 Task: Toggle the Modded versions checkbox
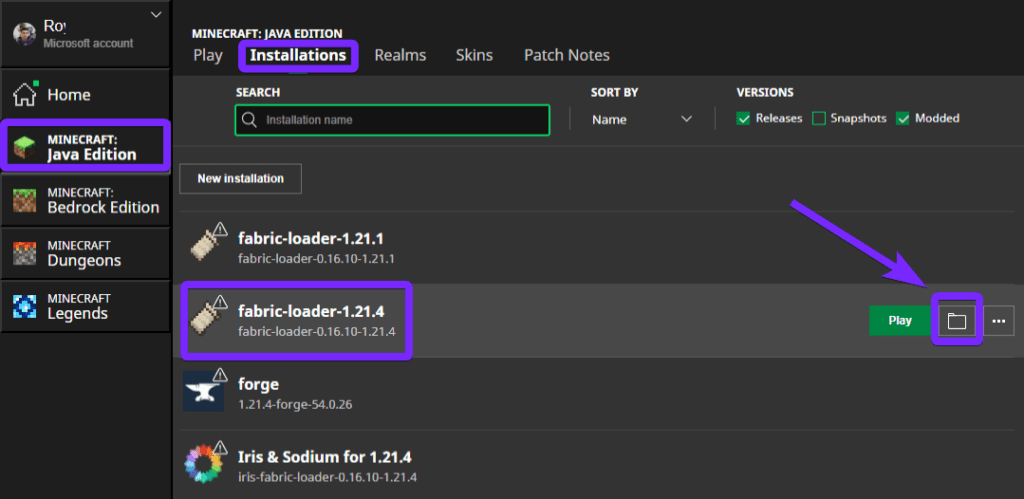point(903,118)
